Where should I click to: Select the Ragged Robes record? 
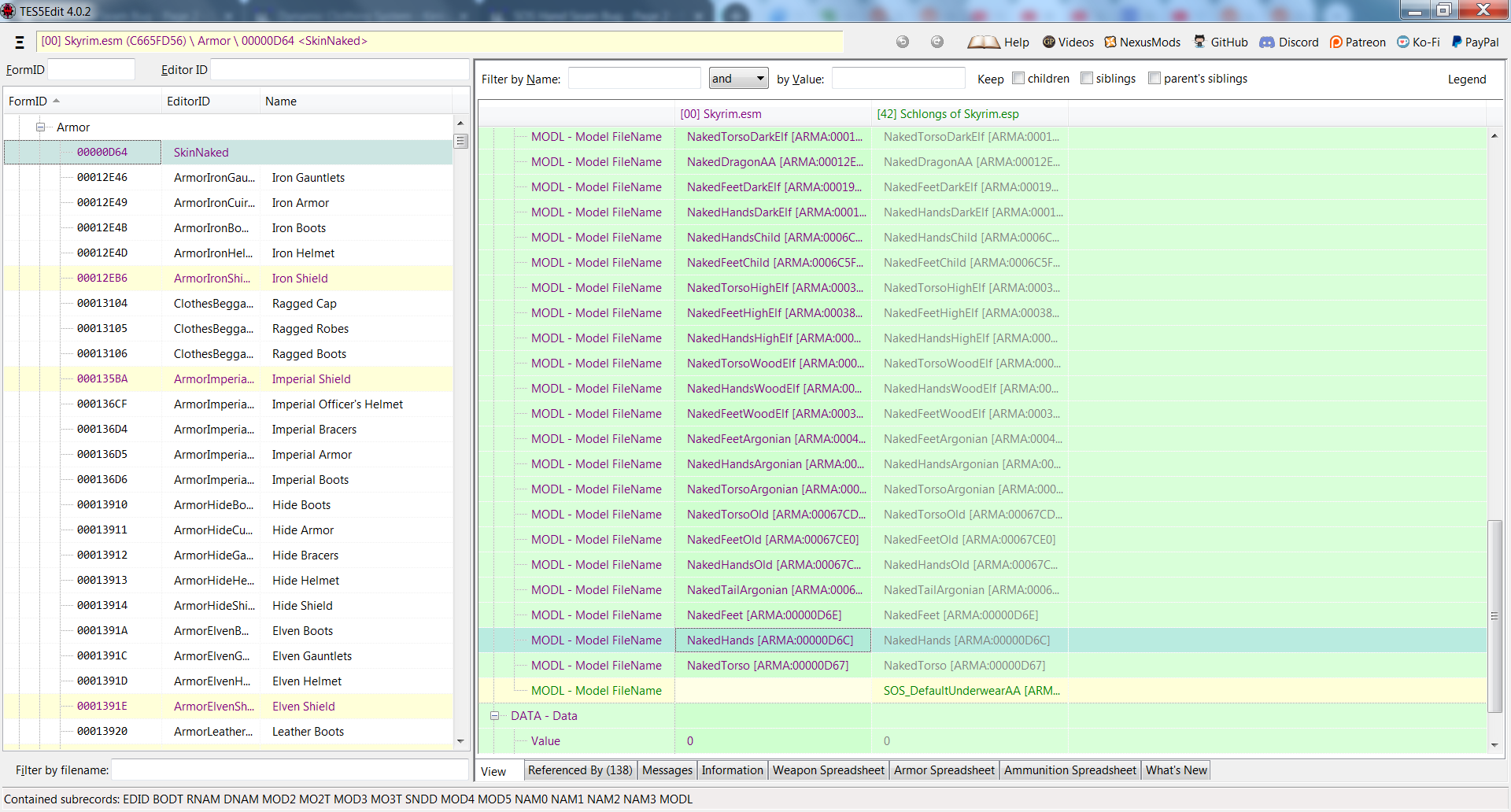point(228,328)
